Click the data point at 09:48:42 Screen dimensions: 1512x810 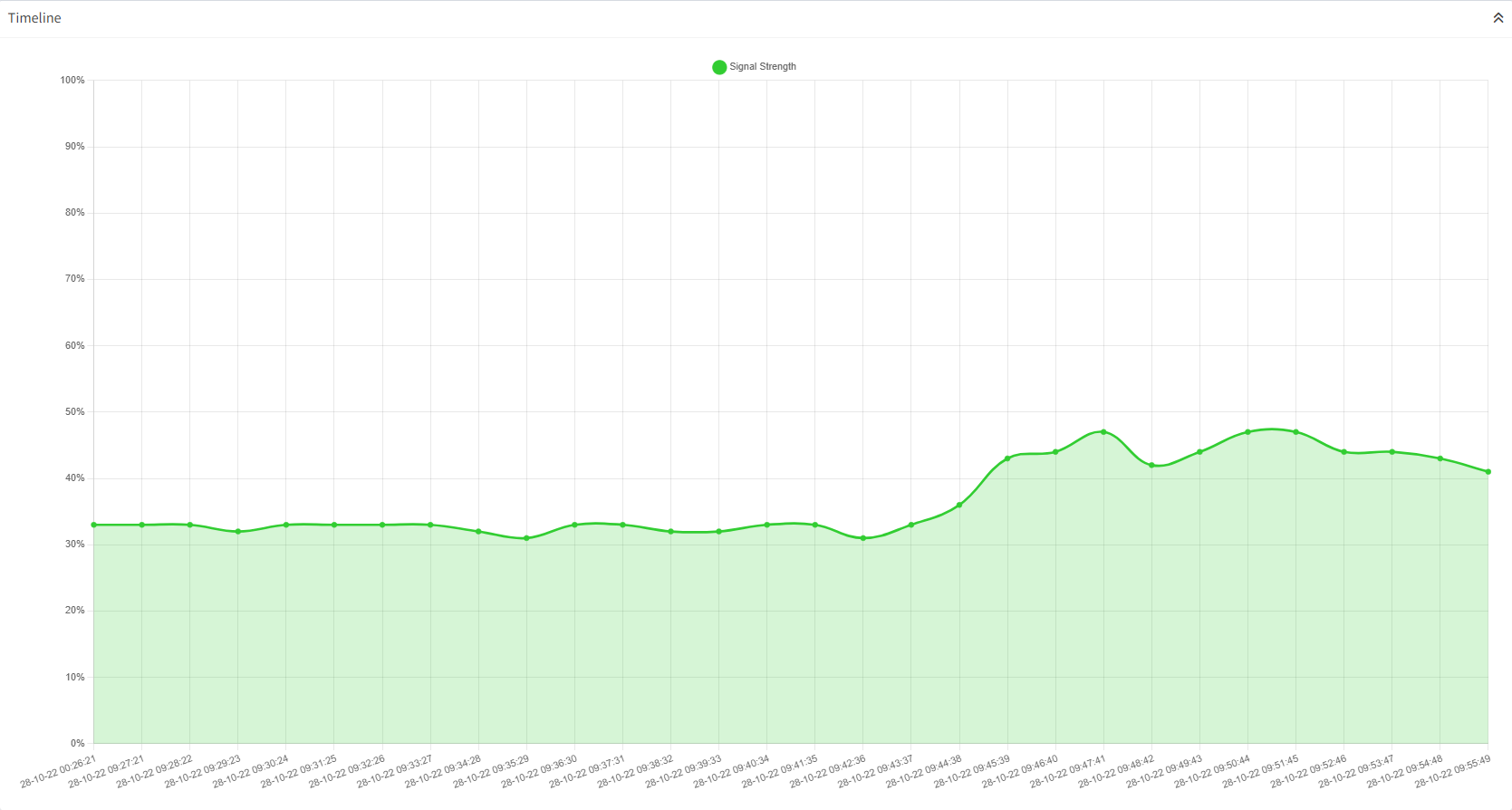[1151, 466]
